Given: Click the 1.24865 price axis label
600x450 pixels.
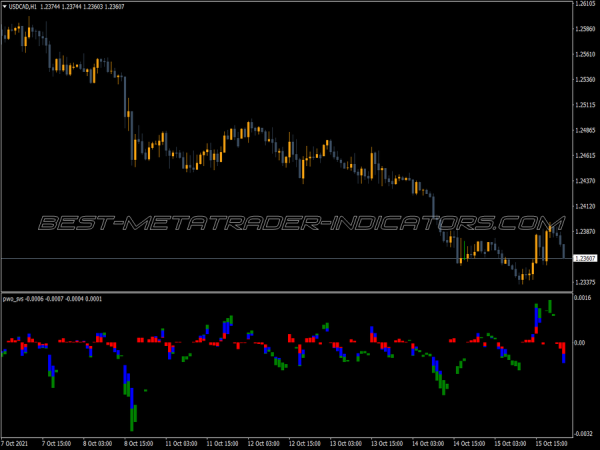Looking at the screenshot, I should tap(586, 130).
